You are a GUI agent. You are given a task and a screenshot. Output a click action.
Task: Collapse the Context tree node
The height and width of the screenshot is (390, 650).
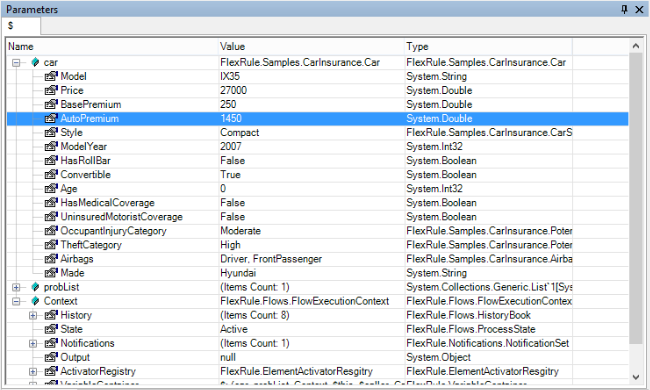coord(16,302)
